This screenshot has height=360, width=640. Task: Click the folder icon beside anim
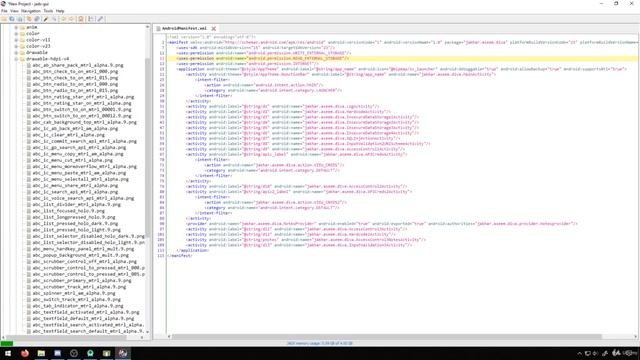[22, 27]
